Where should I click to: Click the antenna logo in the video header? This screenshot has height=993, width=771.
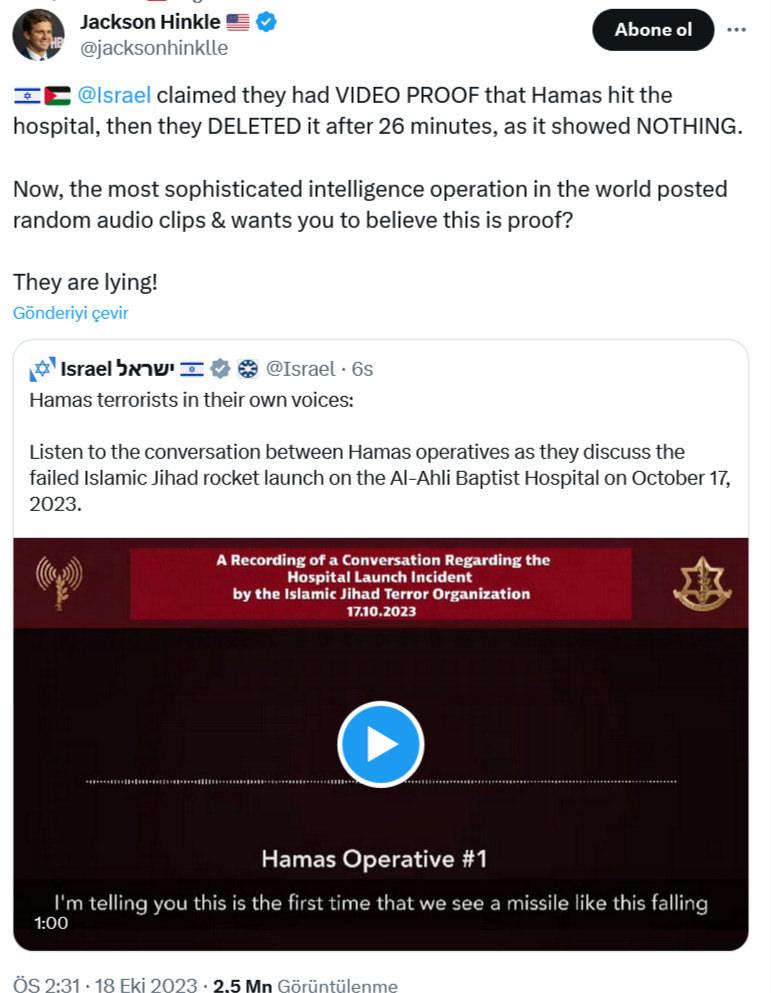click(x=59, y=582)
